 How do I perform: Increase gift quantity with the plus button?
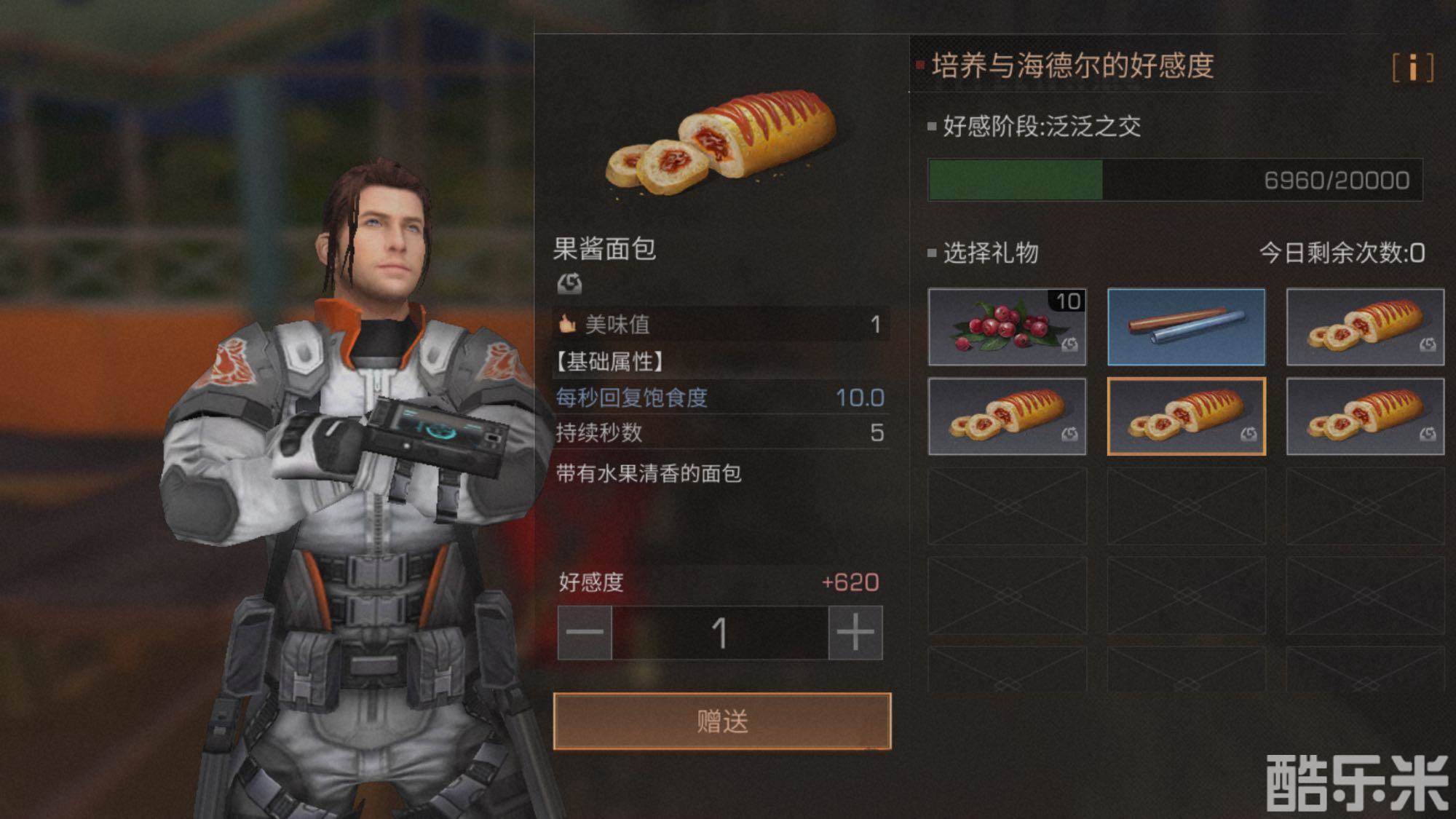tap(855, 633)
